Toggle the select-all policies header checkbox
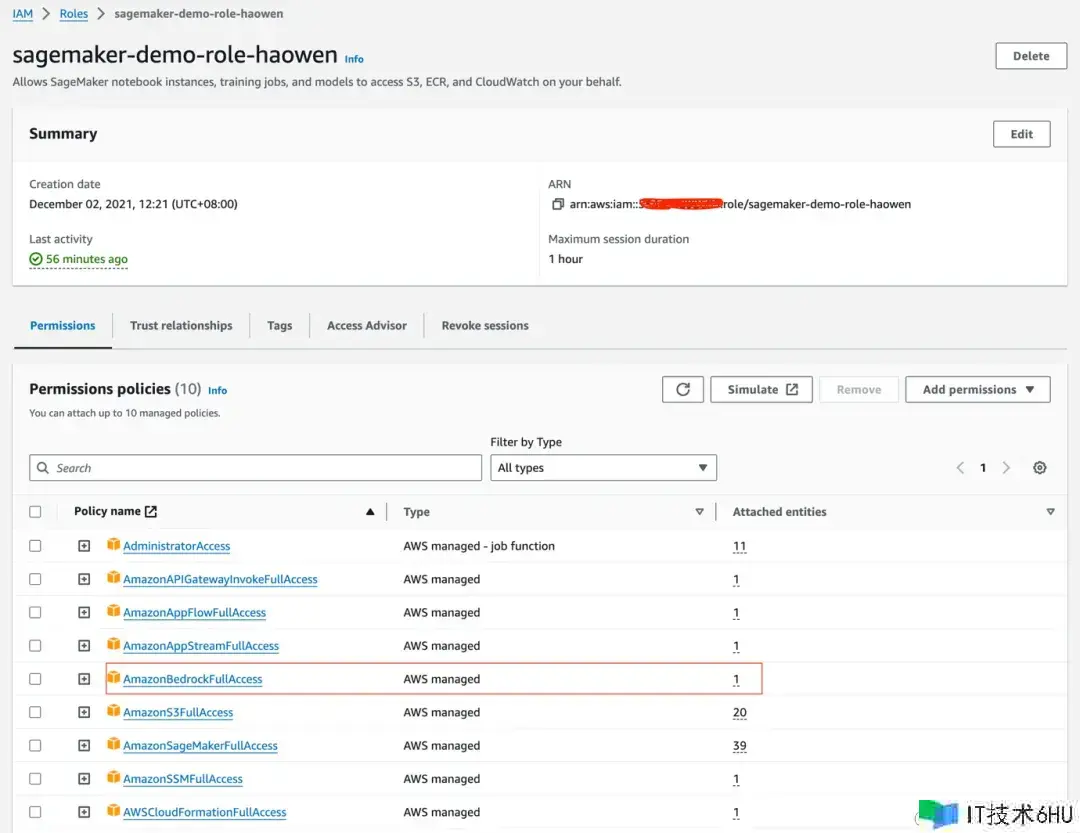Screen dimensions: 1080x833 (36, 512)
